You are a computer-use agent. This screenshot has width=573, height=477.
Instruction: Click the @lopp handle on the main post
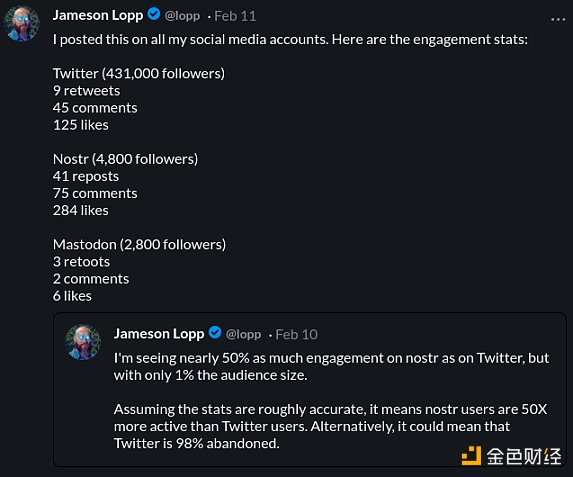point(182,16)
